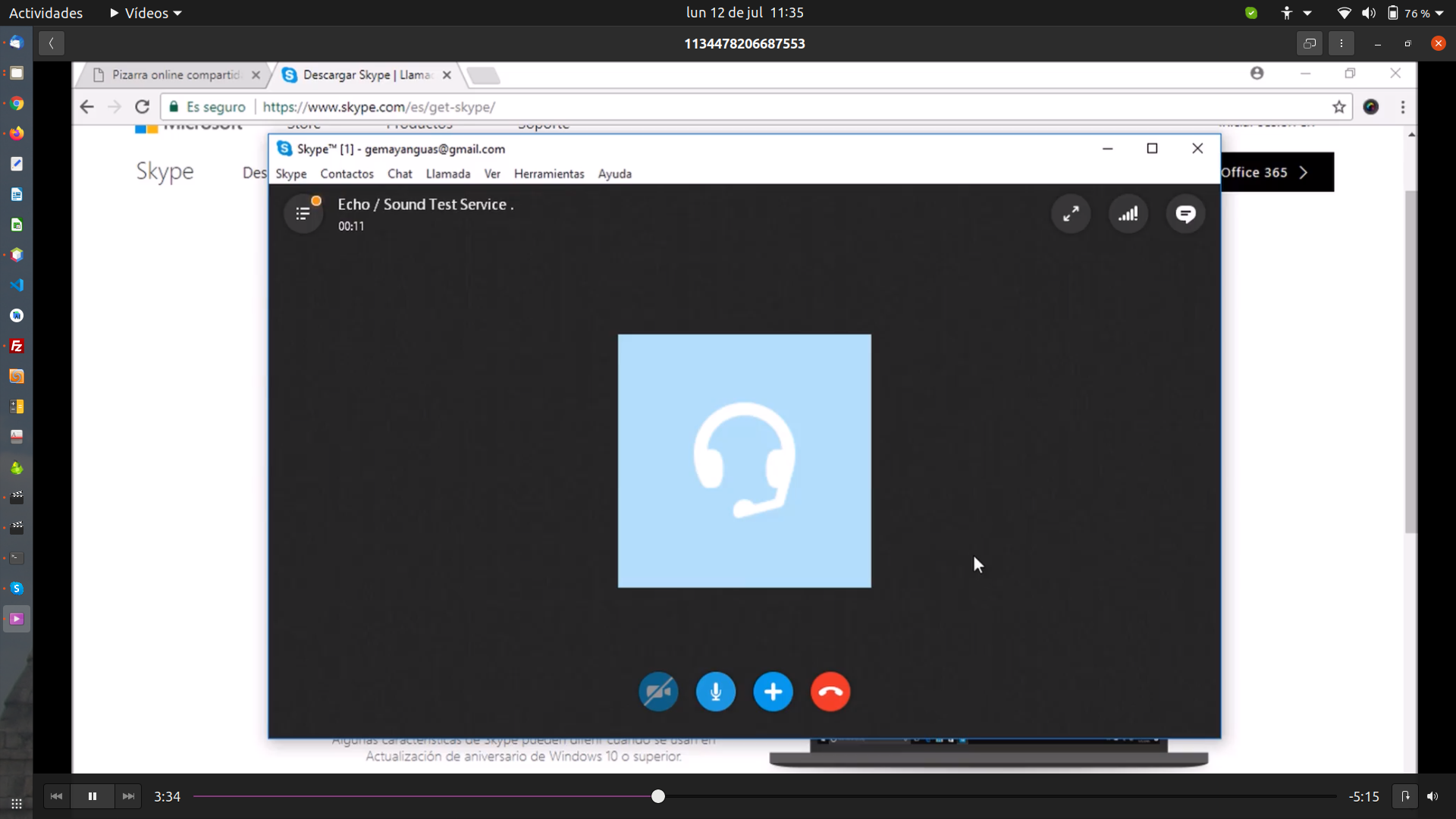
Task: Open the system status menu arrow
Action: (x=1439, y=13)
